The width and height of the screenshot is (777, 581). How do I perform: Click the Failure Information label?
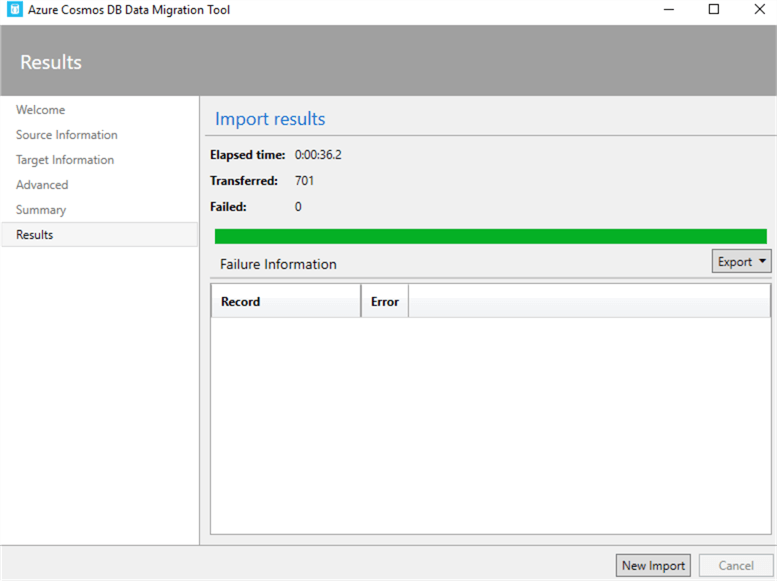(x=278, y=264)
